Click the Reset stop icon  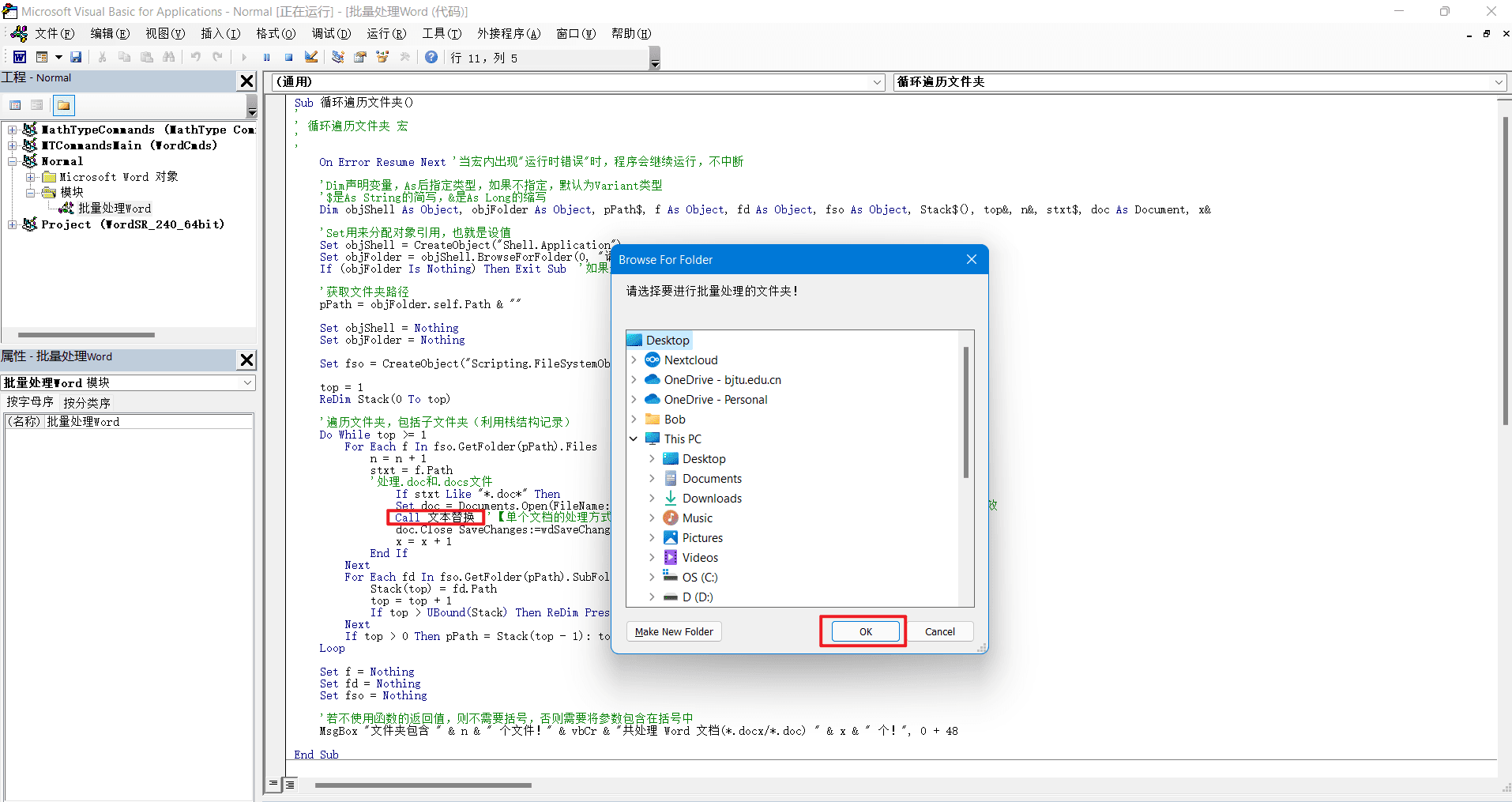click(x=288, y=57)
